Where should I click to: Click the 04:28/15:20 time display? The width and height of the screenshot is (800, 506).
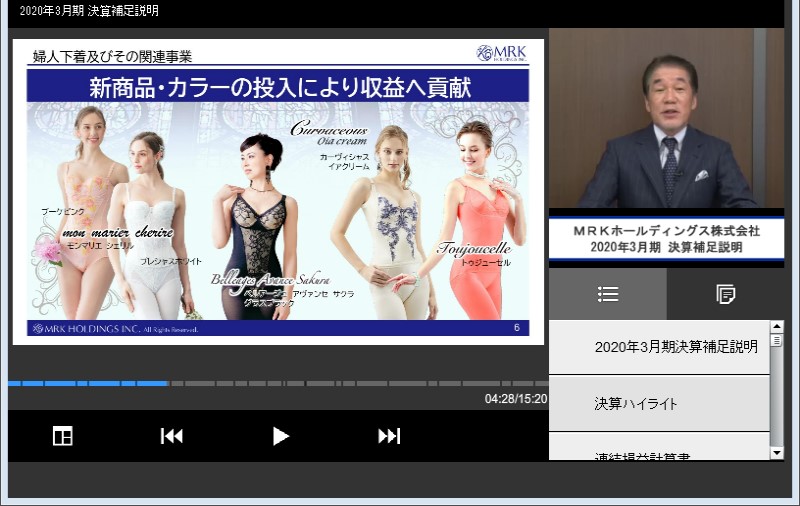tap(516, 399)
